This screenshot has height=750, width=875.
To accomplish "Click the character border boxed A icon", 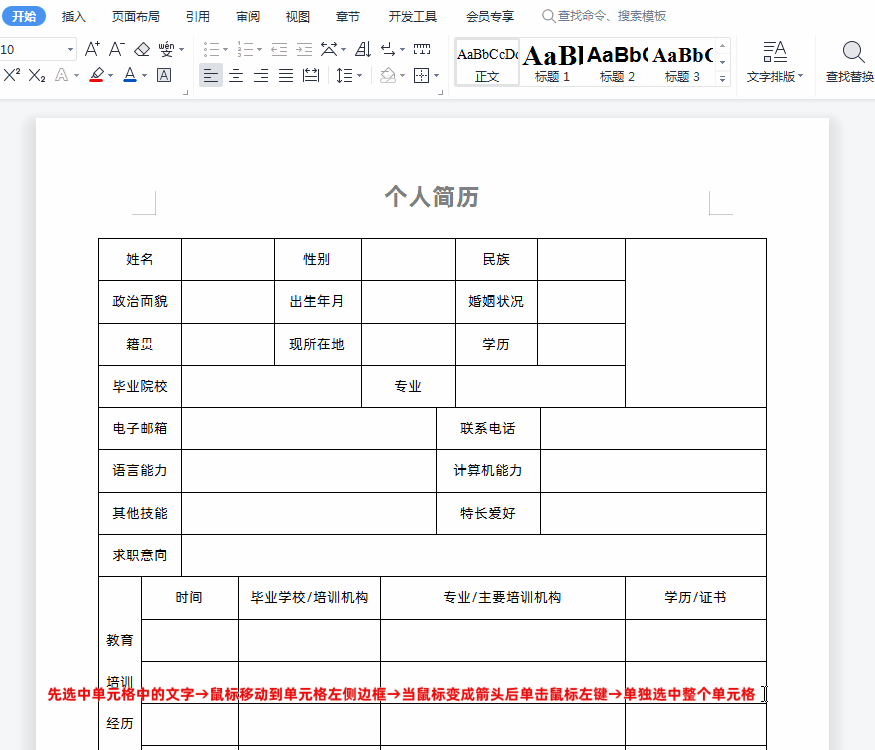I will pyautogui.click(x=164, y=75).
